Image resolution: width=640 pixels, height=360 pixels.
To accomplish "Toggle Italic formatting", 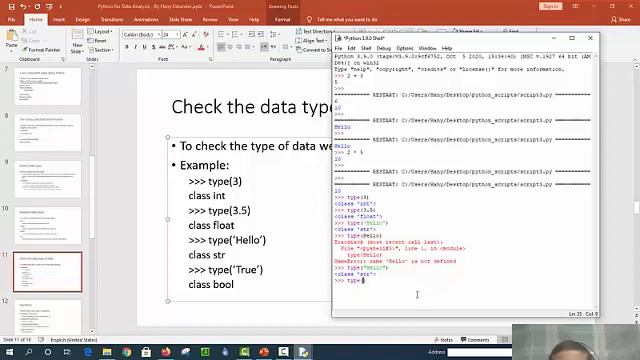I will point(136,47).
